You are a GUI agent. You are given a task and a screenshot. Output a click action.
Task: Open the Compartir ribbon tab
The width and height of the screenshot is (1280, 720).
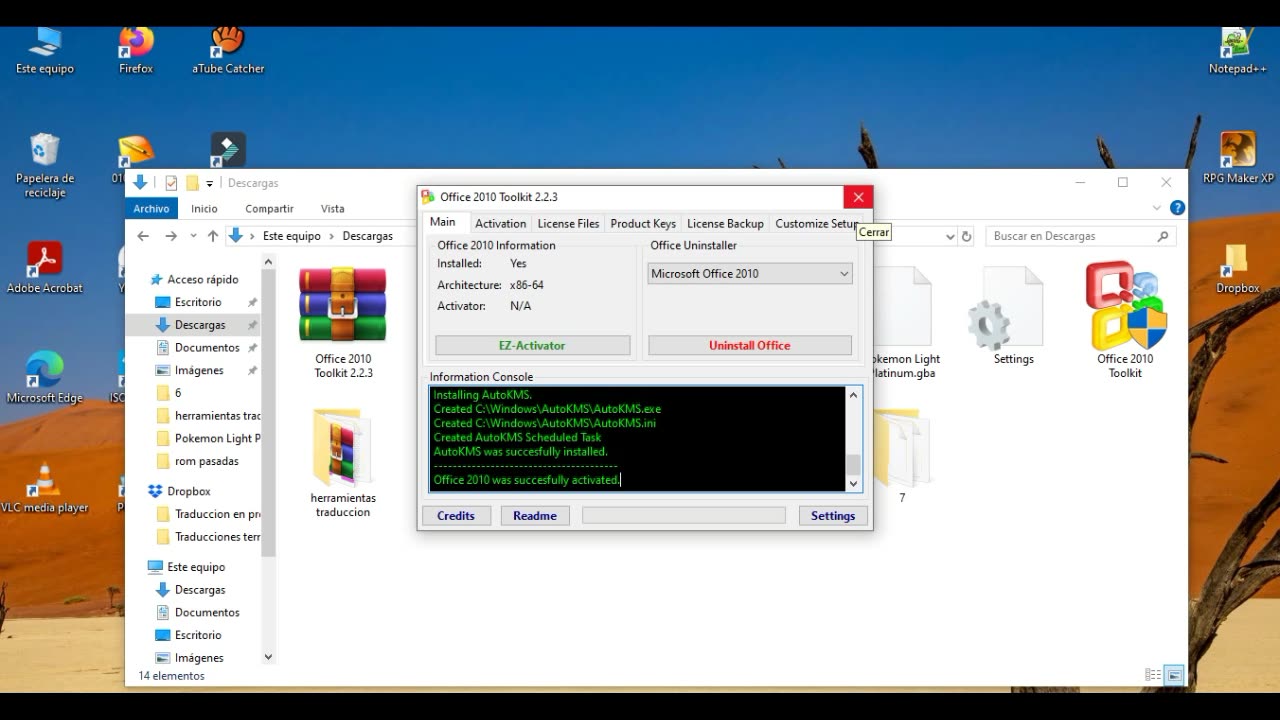point(269,208)
